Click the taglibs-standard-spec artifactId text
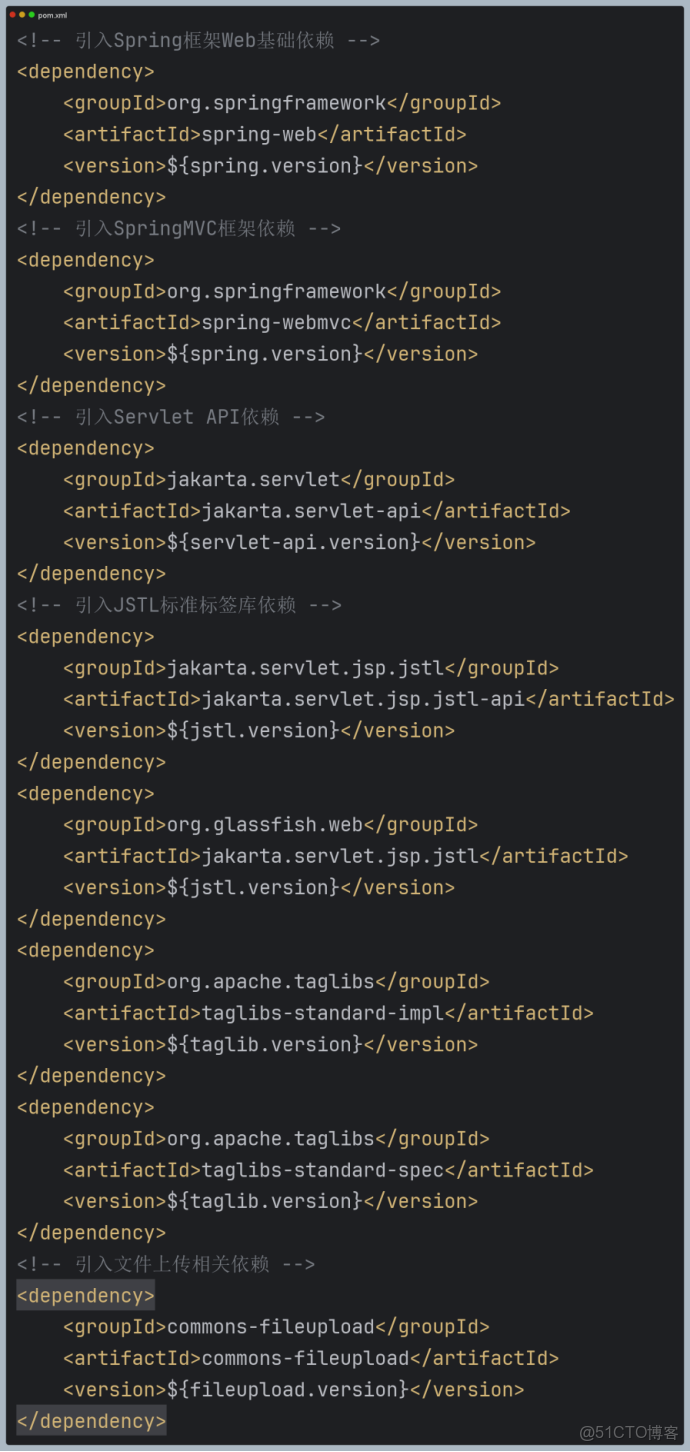 click(322, 1170)
